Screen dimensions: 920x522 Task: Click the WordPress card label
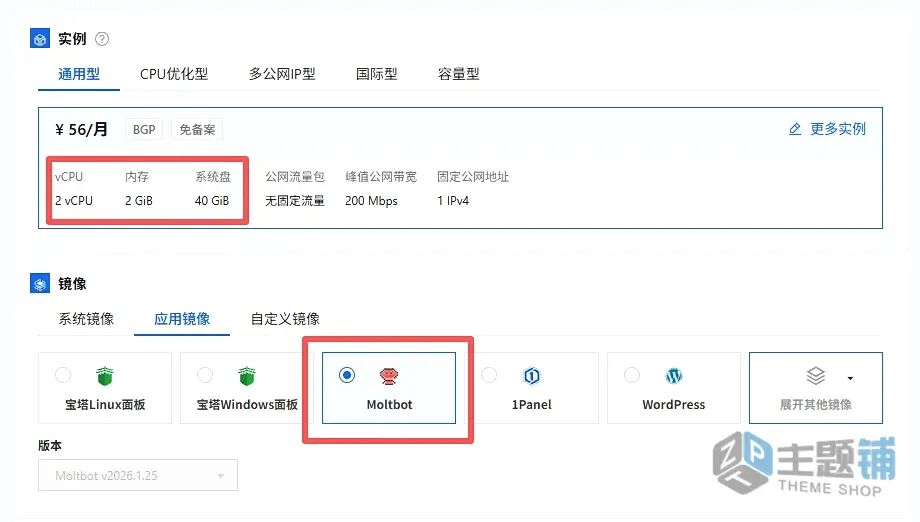pyautogui.click(x=674, y=405)
